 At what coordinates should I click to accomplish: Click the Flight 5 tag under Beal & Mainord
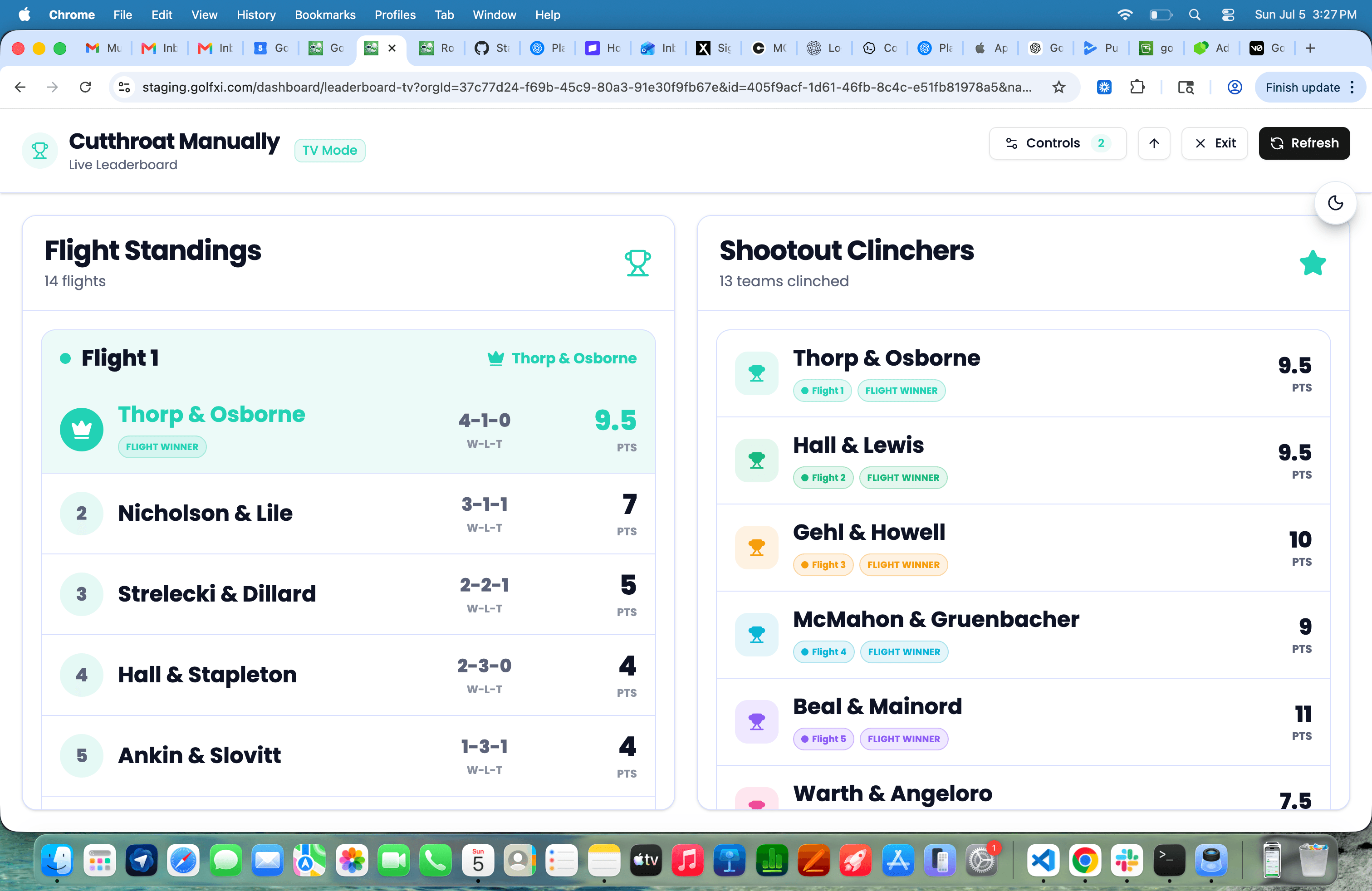pos(823,739)
